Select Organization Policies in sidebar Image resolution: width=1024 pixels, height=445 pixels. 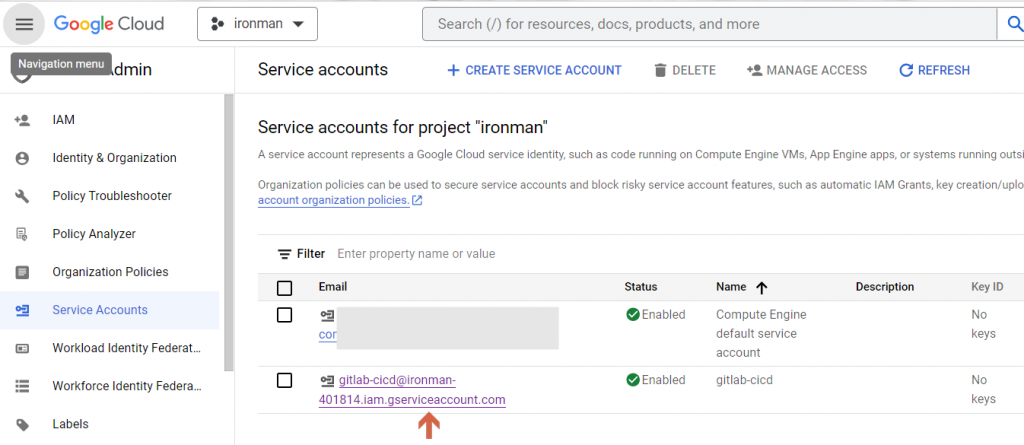[110, 272]
